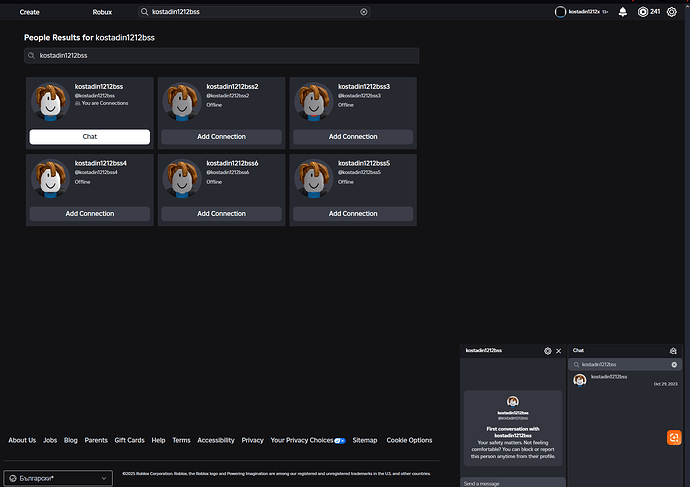This screenshot has height=487, width=690.
Task: Open the Create menu item
Action: tap(30, 12)
